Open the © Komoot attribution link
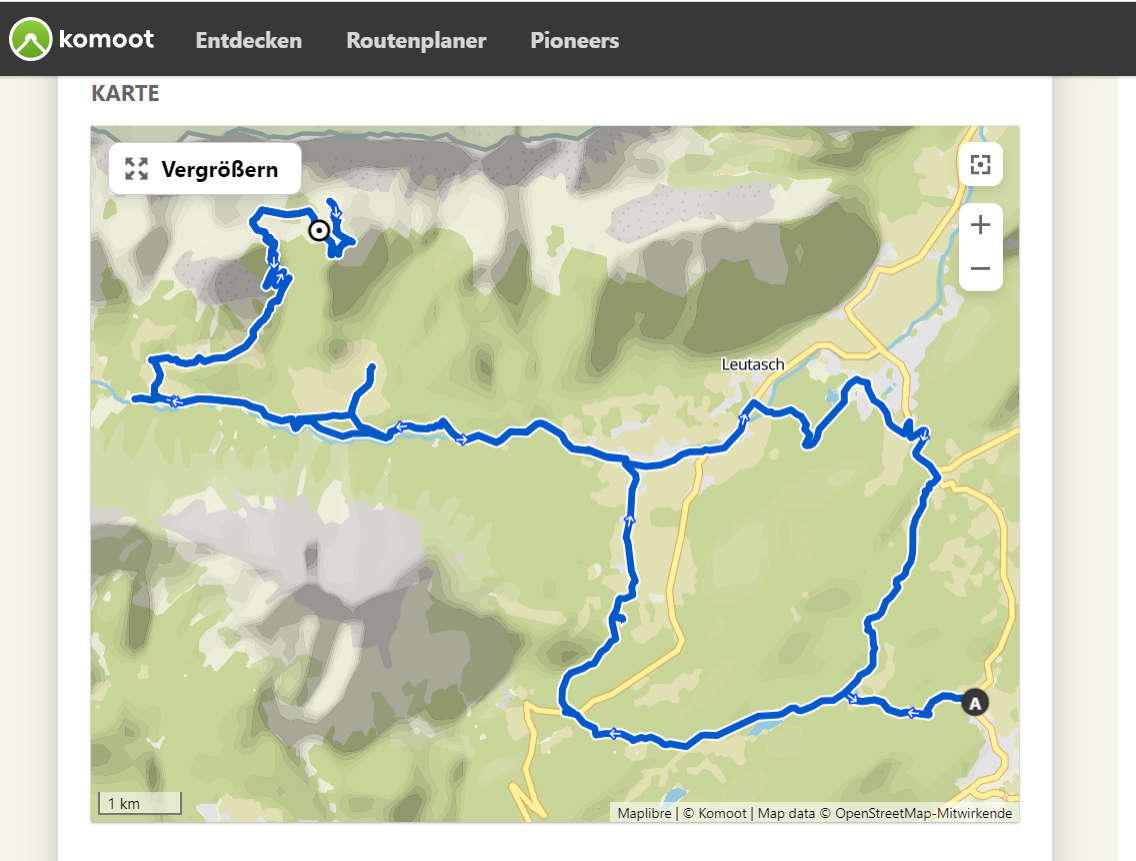 tap(714, 813)
